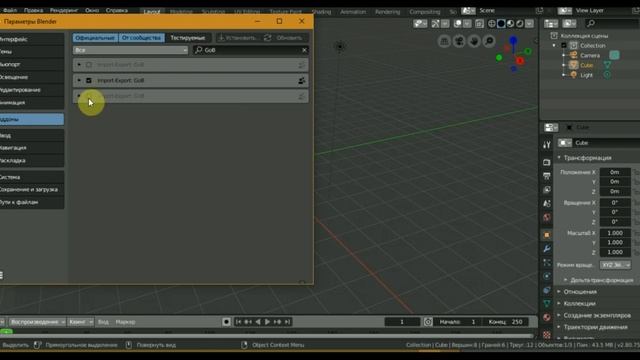Click the Установить addon button
This screenshot has width=640, height=360.
[x=238, y=38]
